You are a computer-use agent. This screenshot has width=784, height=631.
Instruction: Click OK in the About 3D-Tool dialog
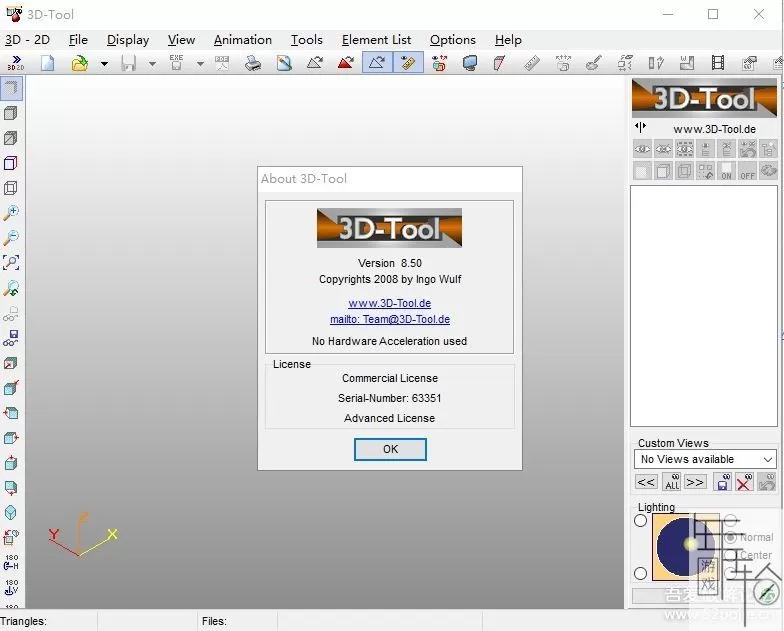pyautogui.click(x=390, y=449)
